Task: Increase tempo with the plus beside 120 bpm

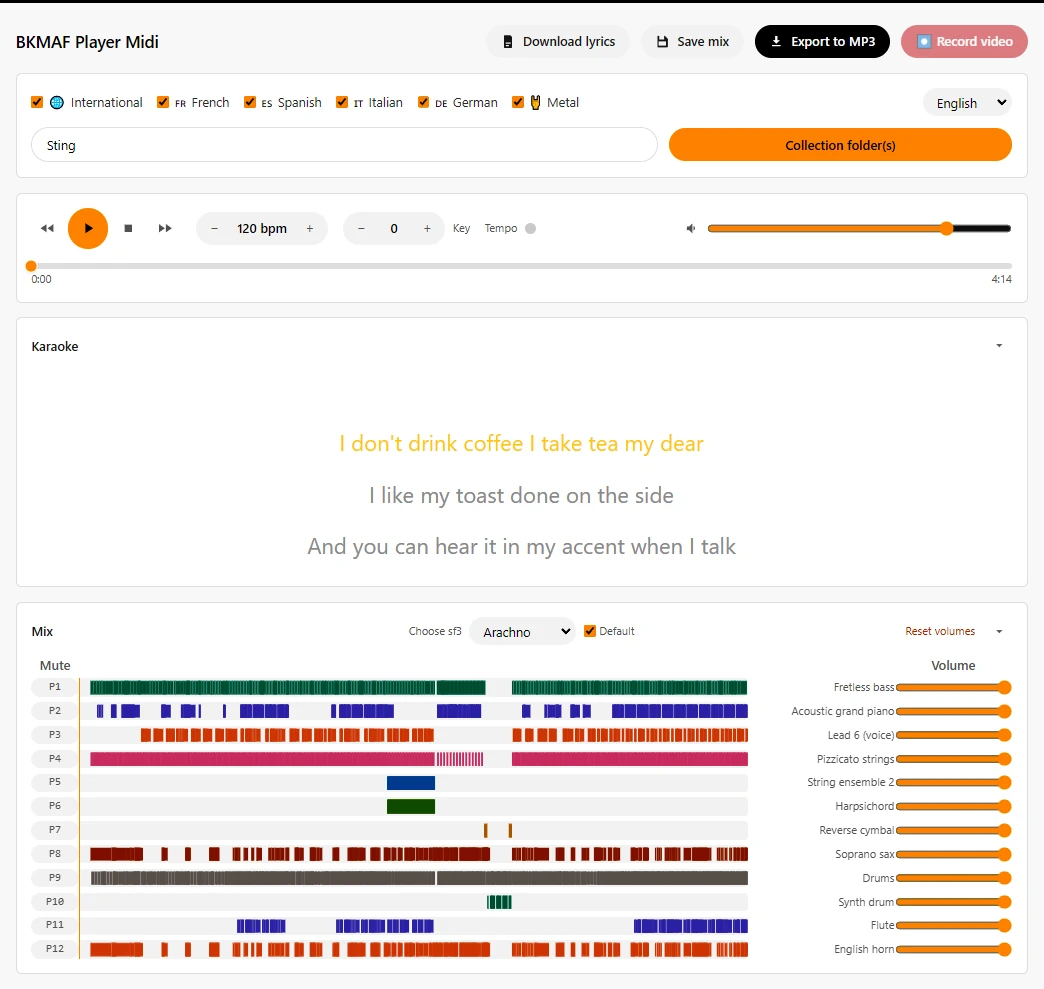Action: 310,228
